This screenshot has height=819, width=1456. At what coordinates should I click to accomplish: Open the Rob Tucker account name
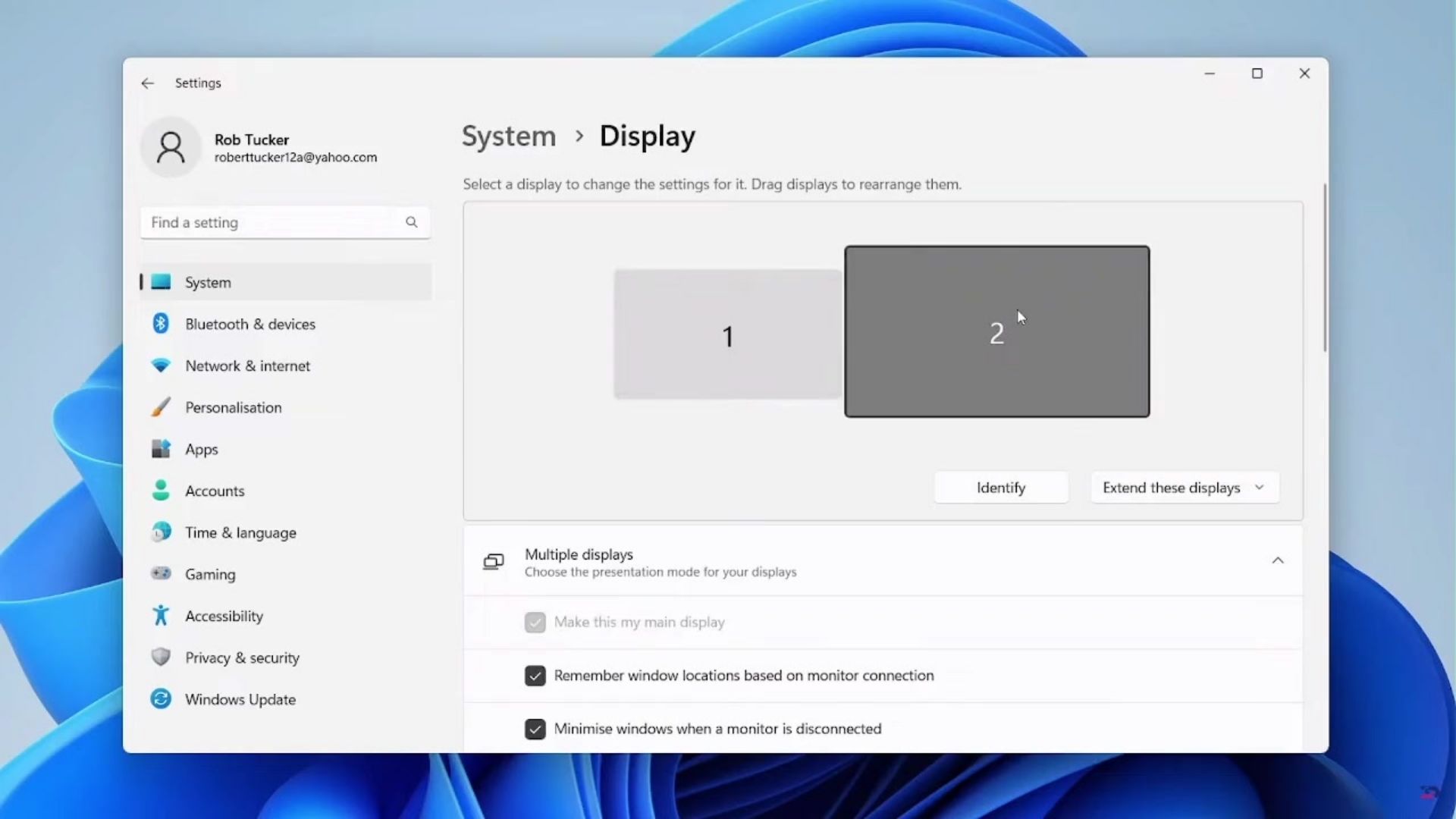251,140
